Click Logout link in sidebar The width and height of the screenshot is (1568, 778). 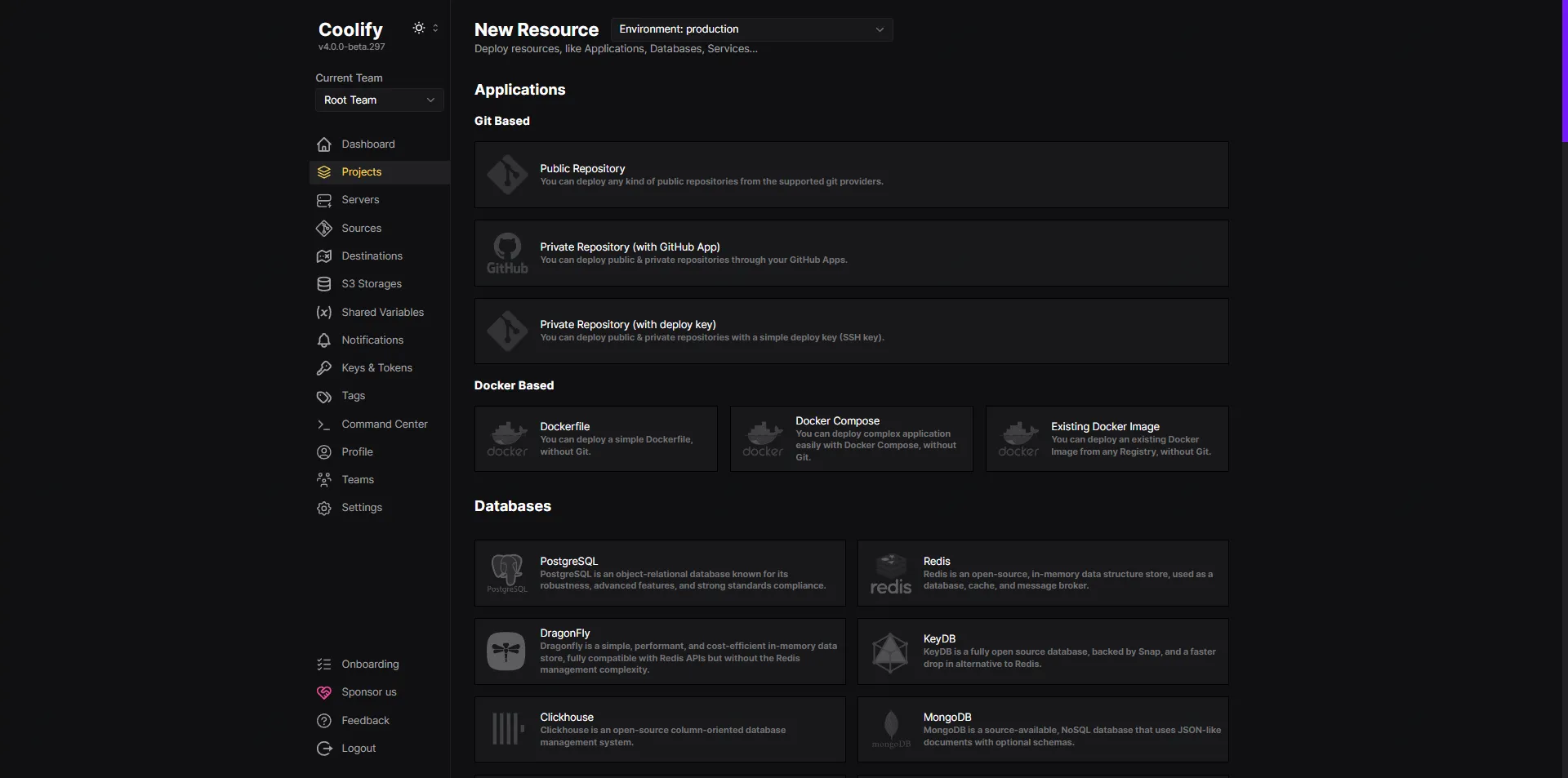point(359,749)
